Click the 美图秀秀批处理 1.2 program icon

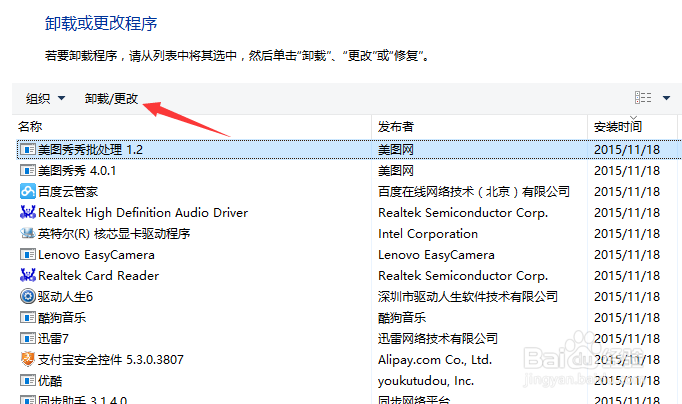[28, 149]
